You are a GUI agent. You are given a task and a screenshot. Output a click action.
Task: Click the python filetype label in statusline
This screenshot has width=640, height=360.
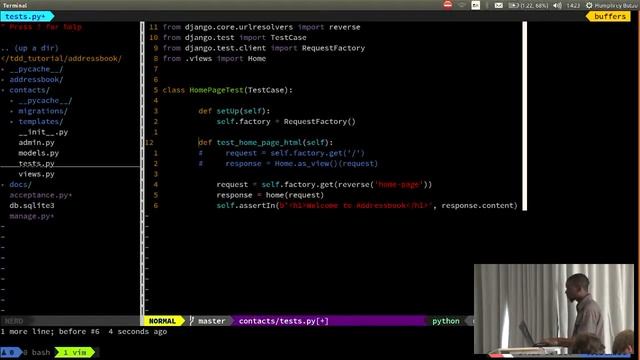[446, 321]
